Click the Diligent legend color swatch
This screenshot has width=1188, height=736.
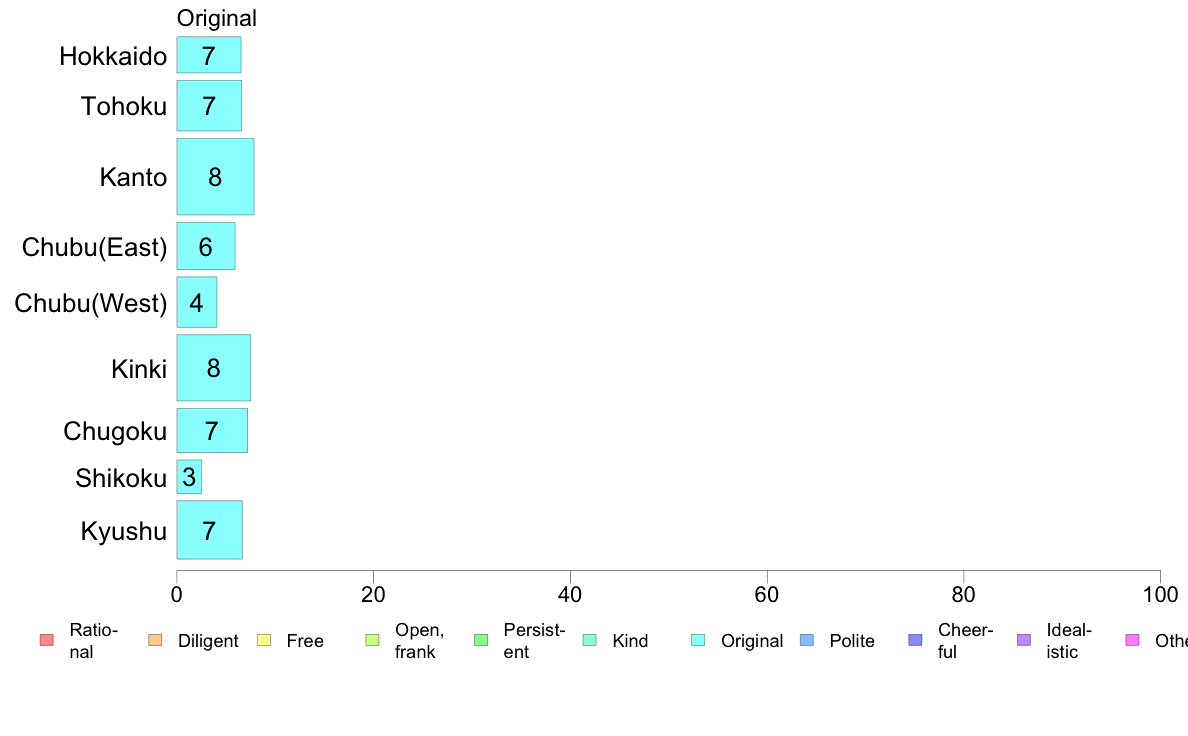tap(155, 640)
